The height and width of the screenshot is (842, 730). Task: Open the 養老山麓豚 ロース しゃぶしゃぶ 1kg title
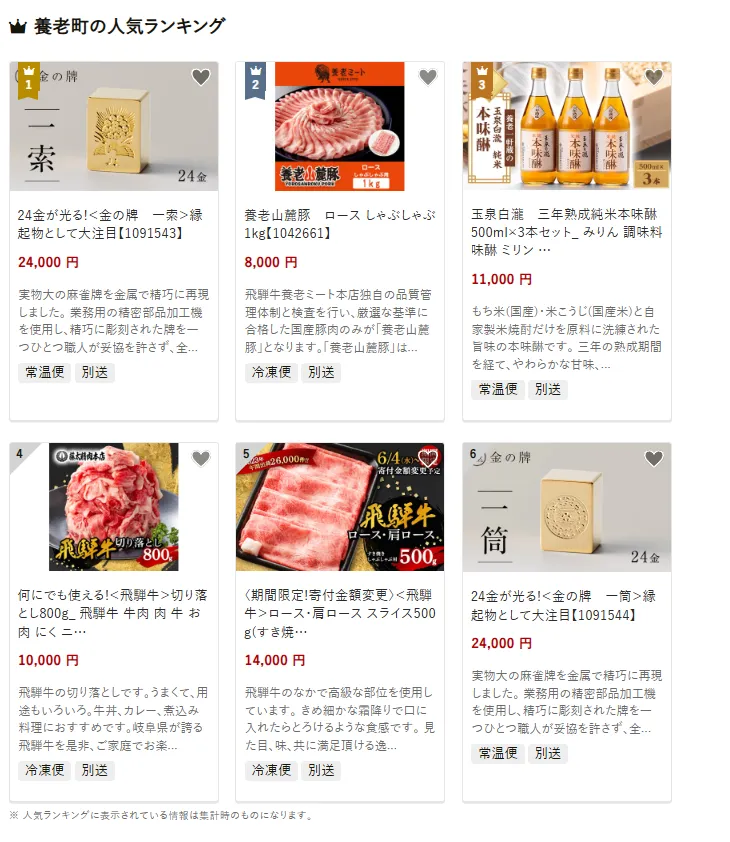click(339, 224)
